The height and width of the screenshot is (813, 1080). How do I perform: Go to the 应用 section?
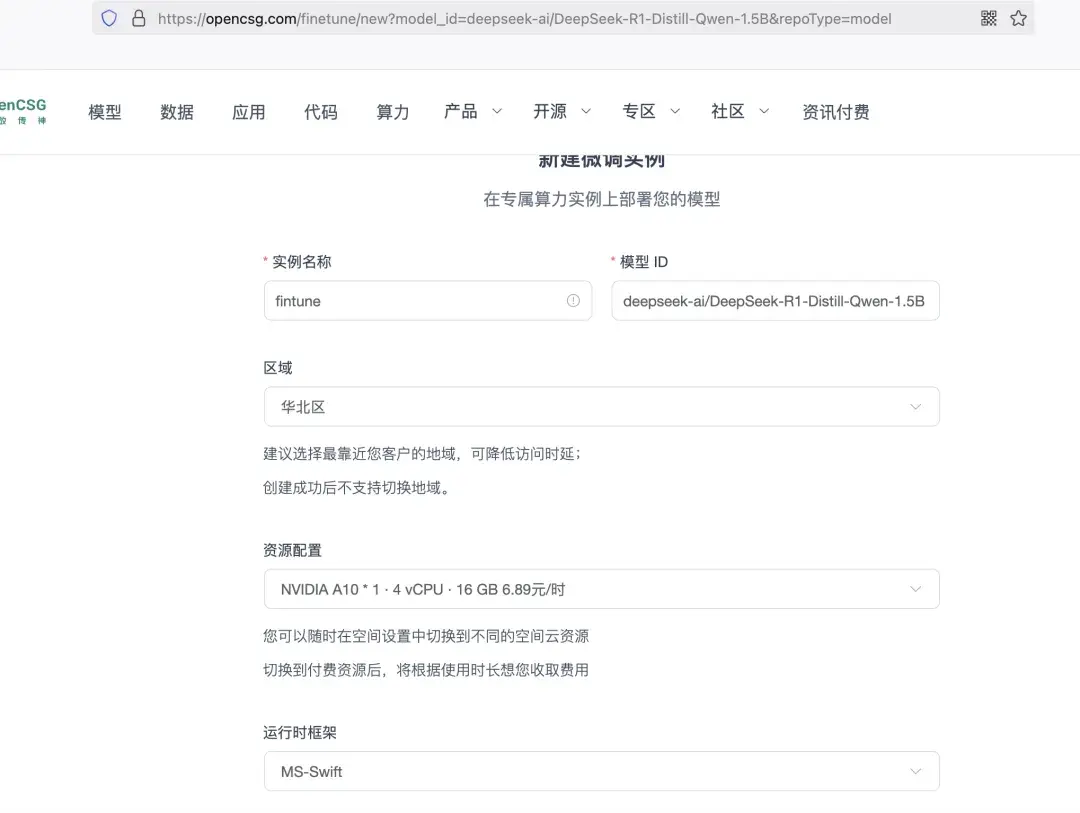pyautogui.click(x=248, y=112)
